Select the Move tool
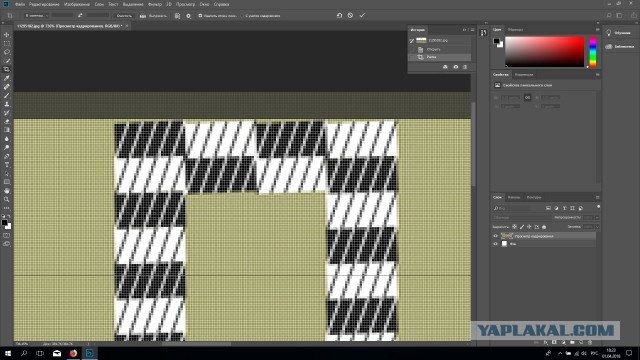640x360 pixels. [x=7, y=35]
